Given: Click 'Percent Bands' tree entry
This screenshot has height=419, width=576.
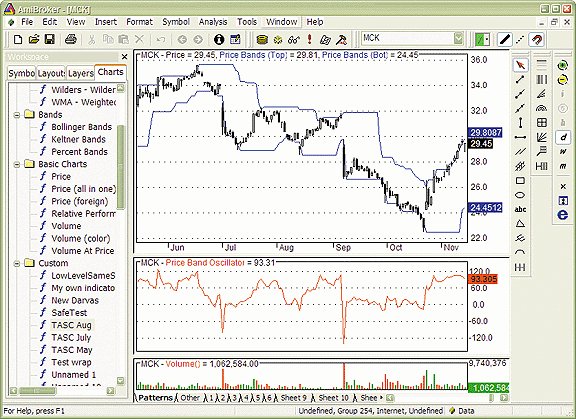Looking at the screenshot, I should point(79,152).
